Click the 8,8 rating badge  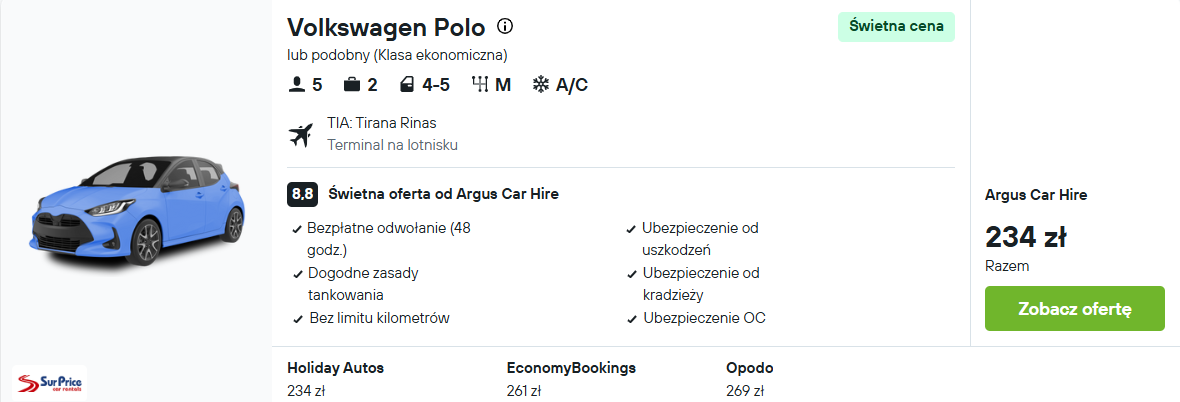pyautogui.click(x=303, y=194)
